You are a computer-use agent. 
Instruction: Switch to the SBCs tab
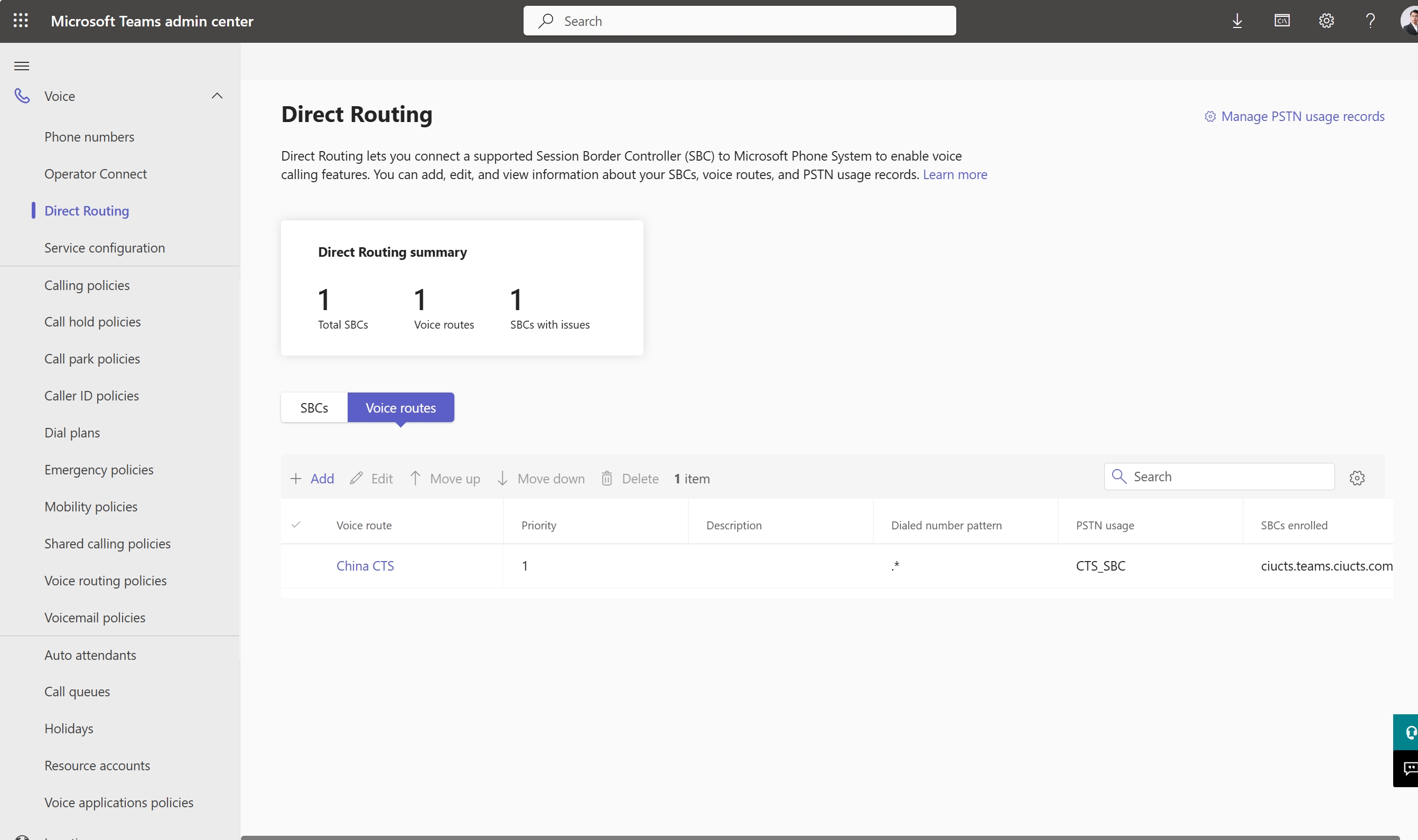click(x=314, y=407)
